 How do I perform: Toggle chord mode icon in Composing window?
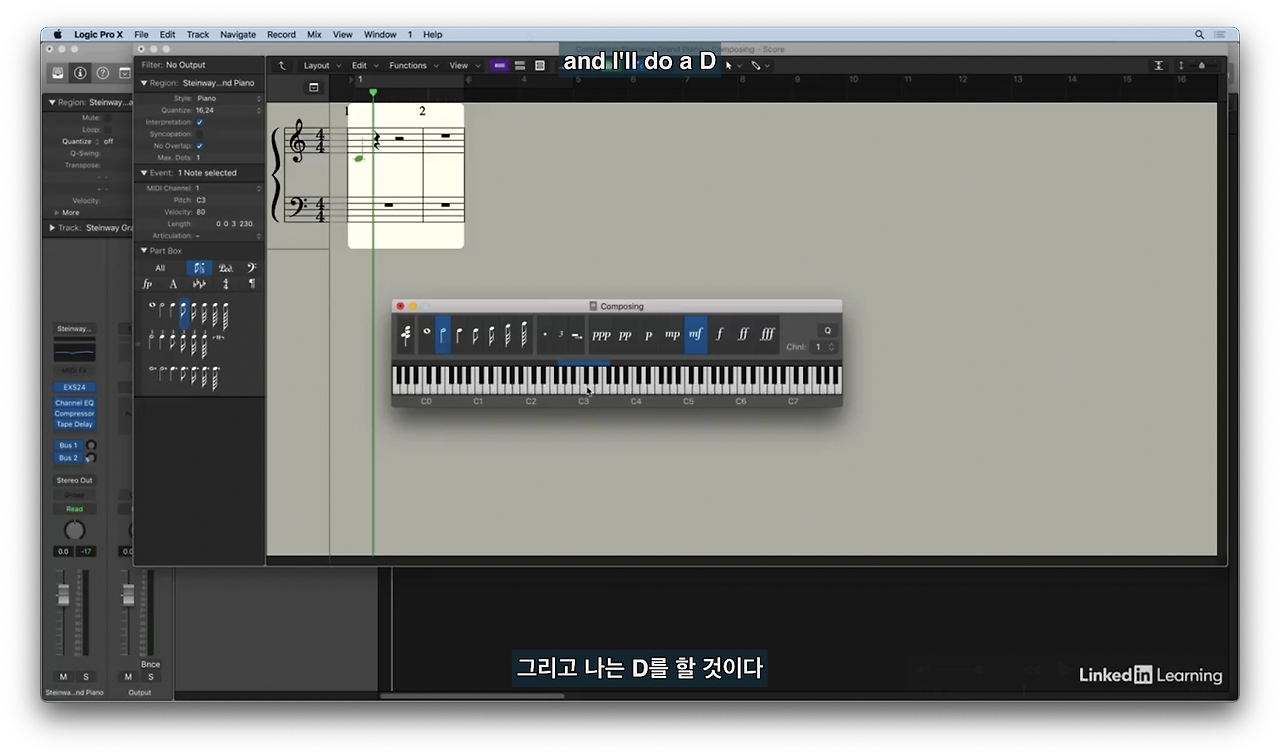point(405,334)
